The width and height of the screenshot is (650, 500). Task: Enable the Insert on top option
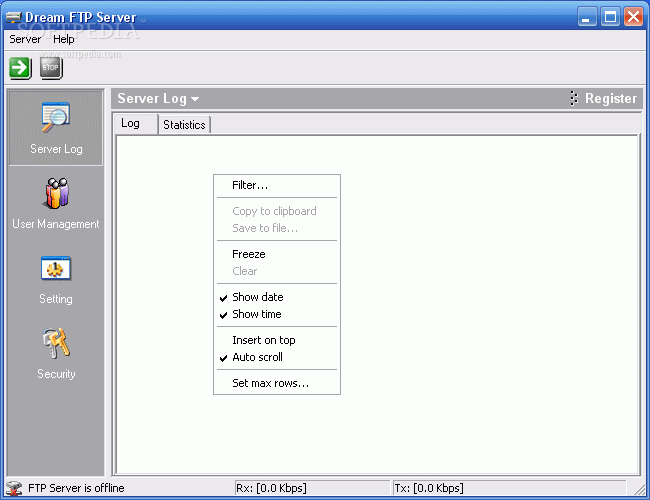(x=277, y=340)
